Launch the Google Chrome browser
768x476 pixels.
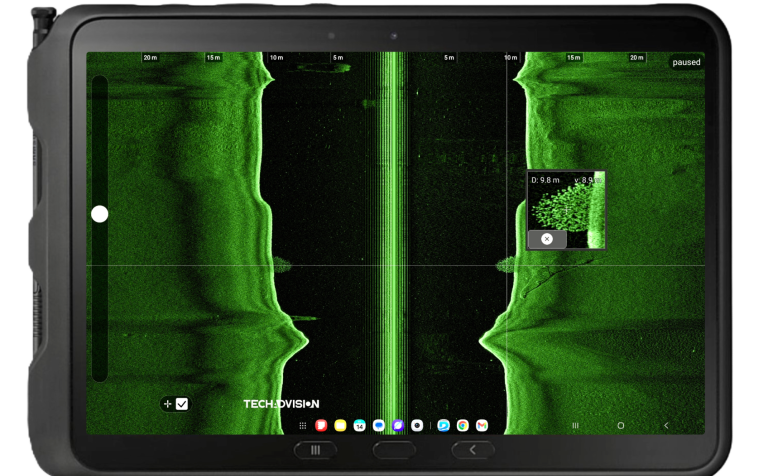click(462, 425)
